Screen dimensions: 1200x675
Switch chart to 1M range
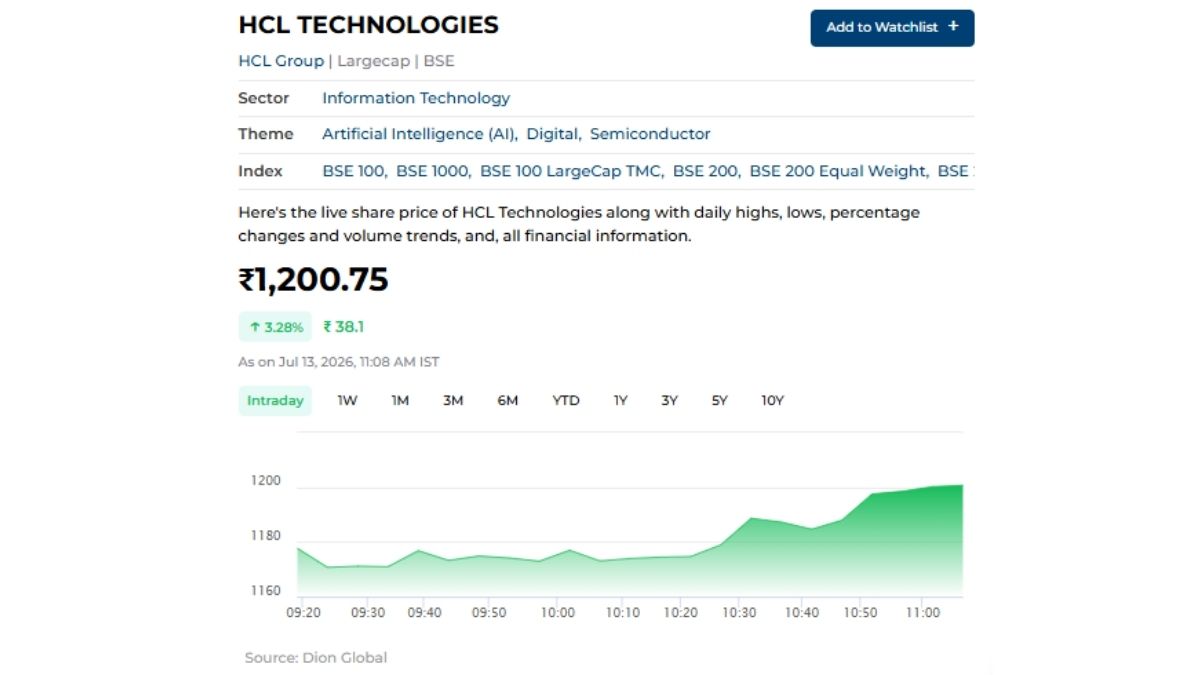(x=400, y=400)
